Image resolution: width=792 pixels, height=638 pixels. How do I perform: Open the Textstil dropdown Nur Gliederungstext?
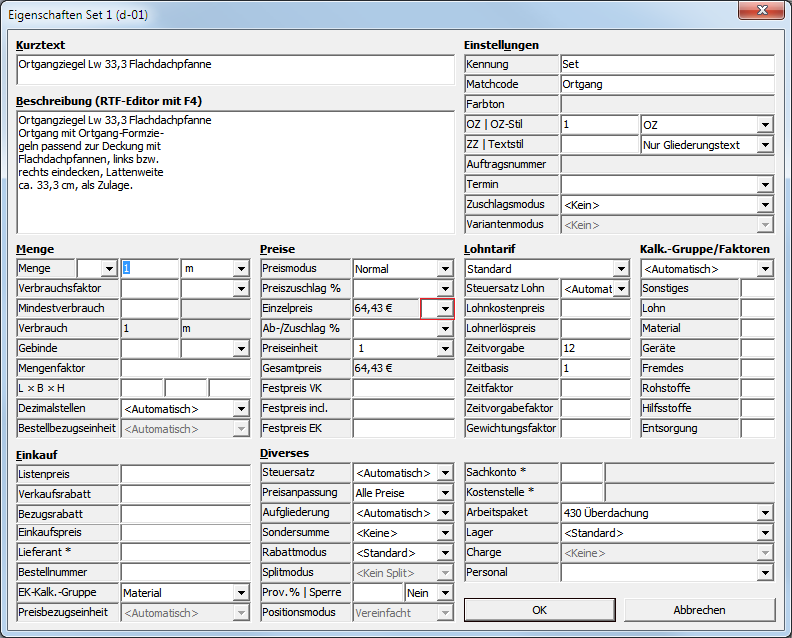765,145
